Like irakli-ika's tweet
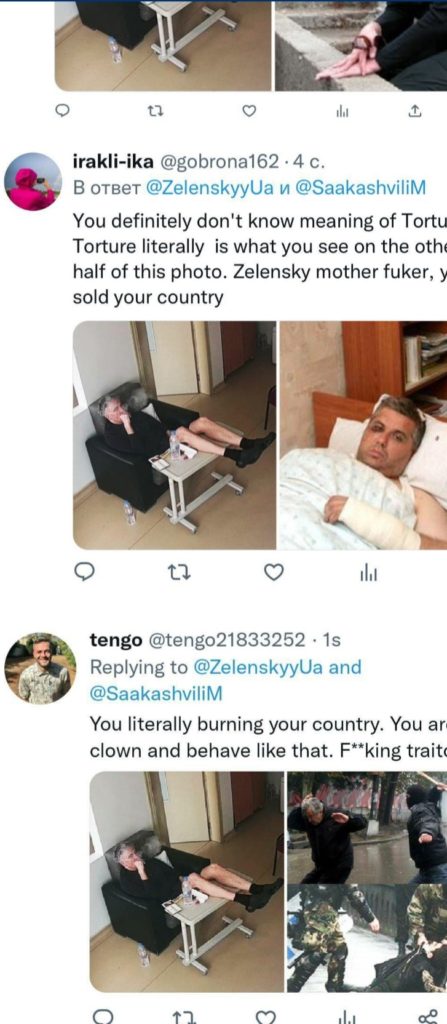Image resolution: width=447 pixels, height=1024 pixels. pyautogui.click(x=274, y=573)
